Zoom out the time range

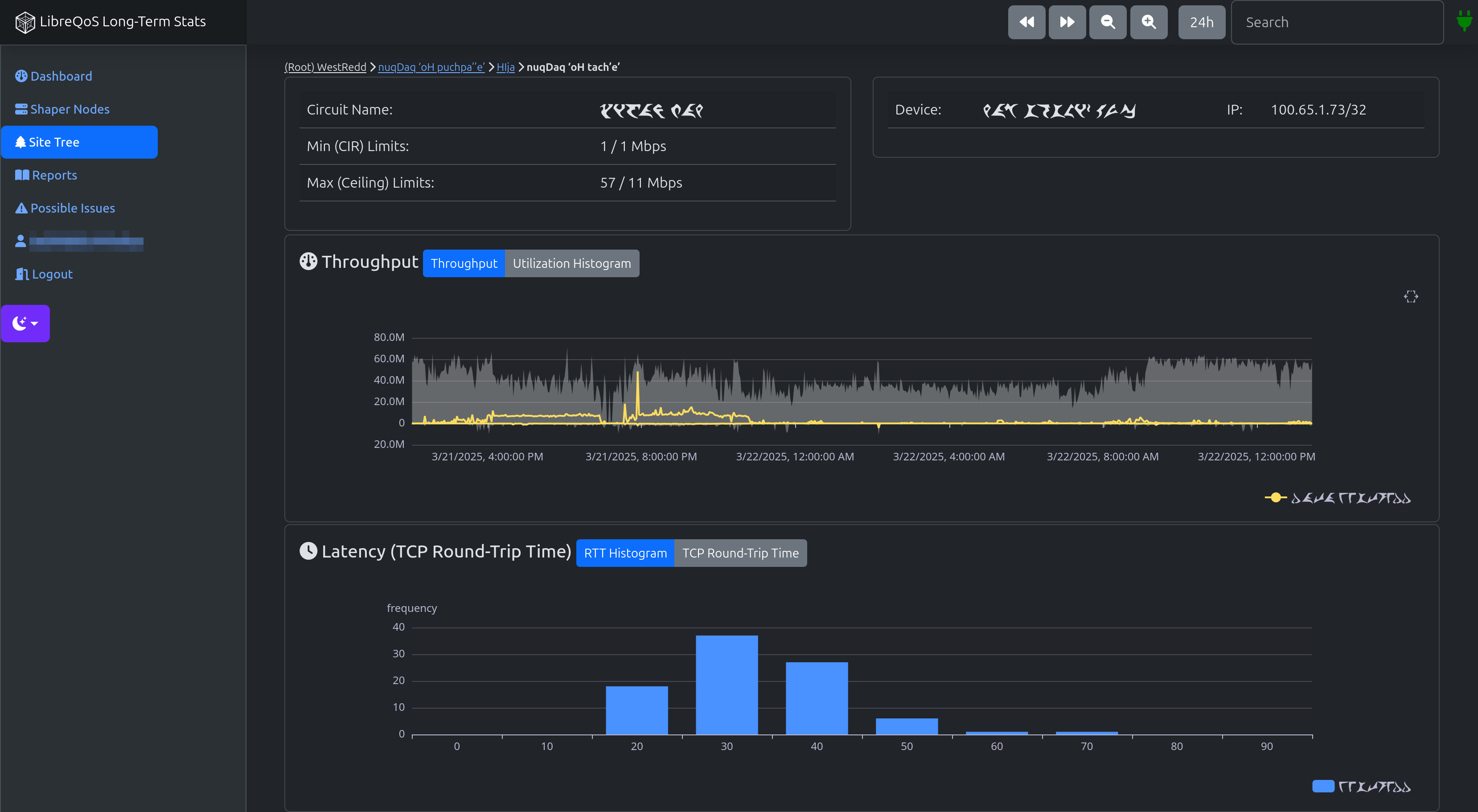point(1107,22)
